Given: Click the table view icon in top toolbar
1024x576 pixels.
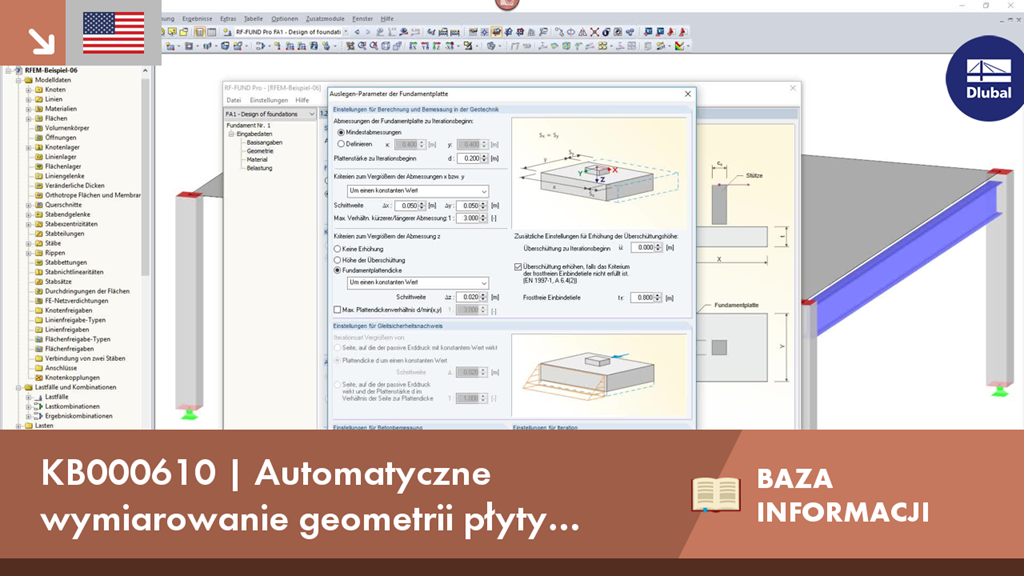Looking at the screenshot, I should (212, 32).
